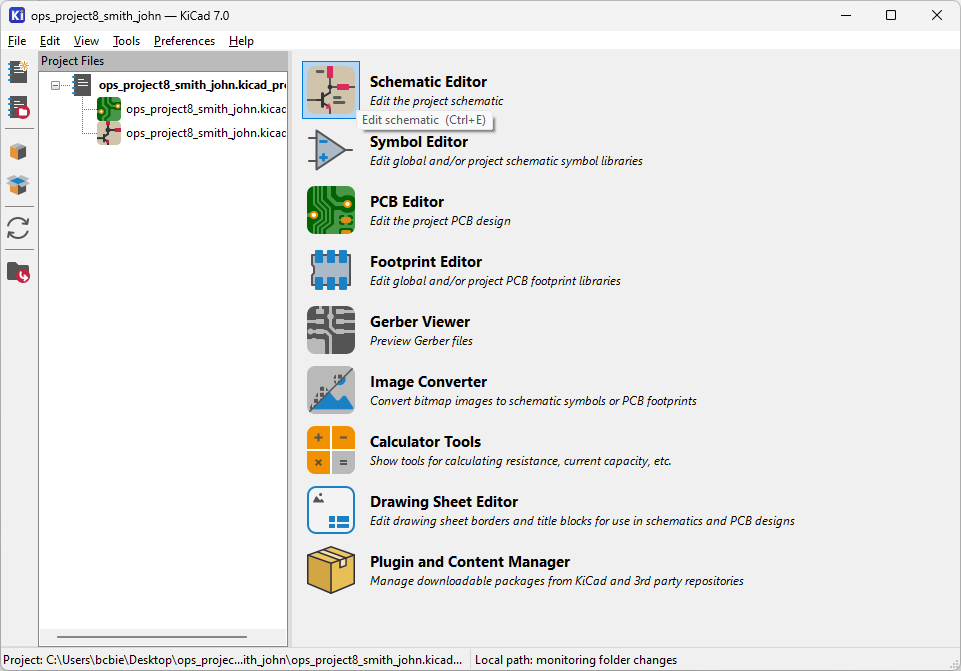This screenshot has height=671, width=961.
Task: Launch Calculator Tools icon
Action: click(331, 450)
